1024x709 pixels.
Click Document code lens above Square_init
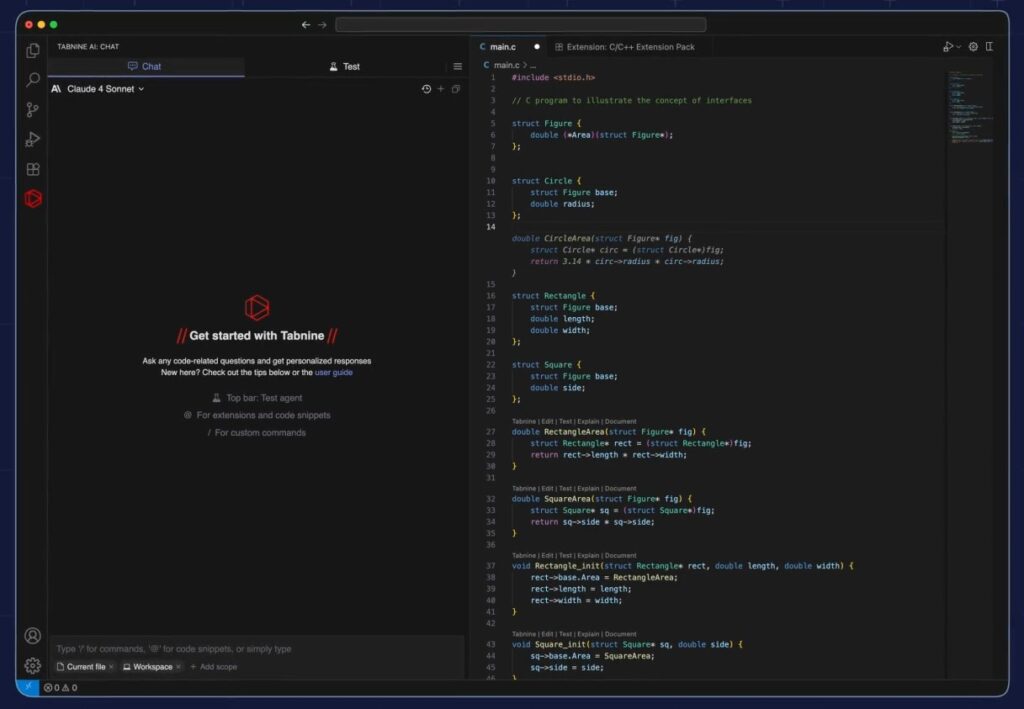[620, 634]
